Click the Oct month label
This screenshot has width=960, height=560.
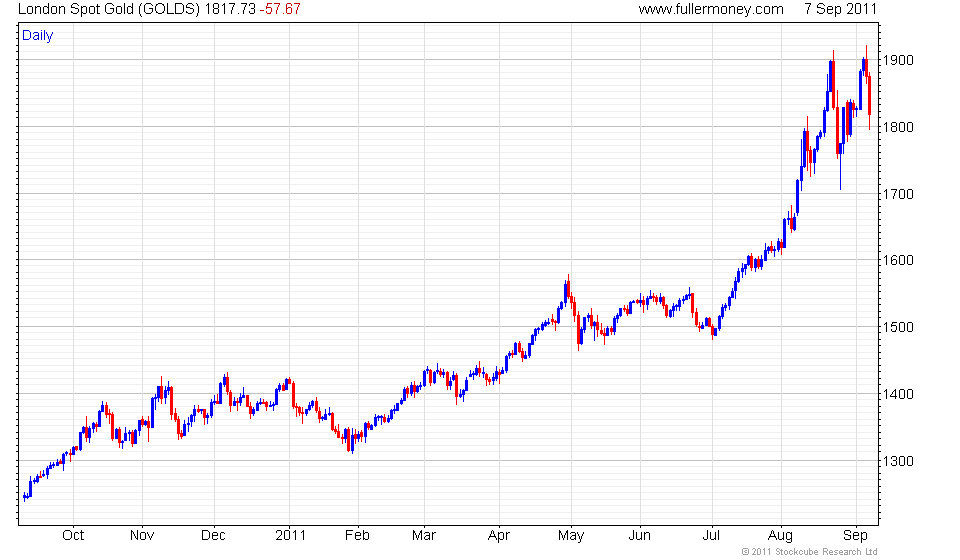point(73,536)
